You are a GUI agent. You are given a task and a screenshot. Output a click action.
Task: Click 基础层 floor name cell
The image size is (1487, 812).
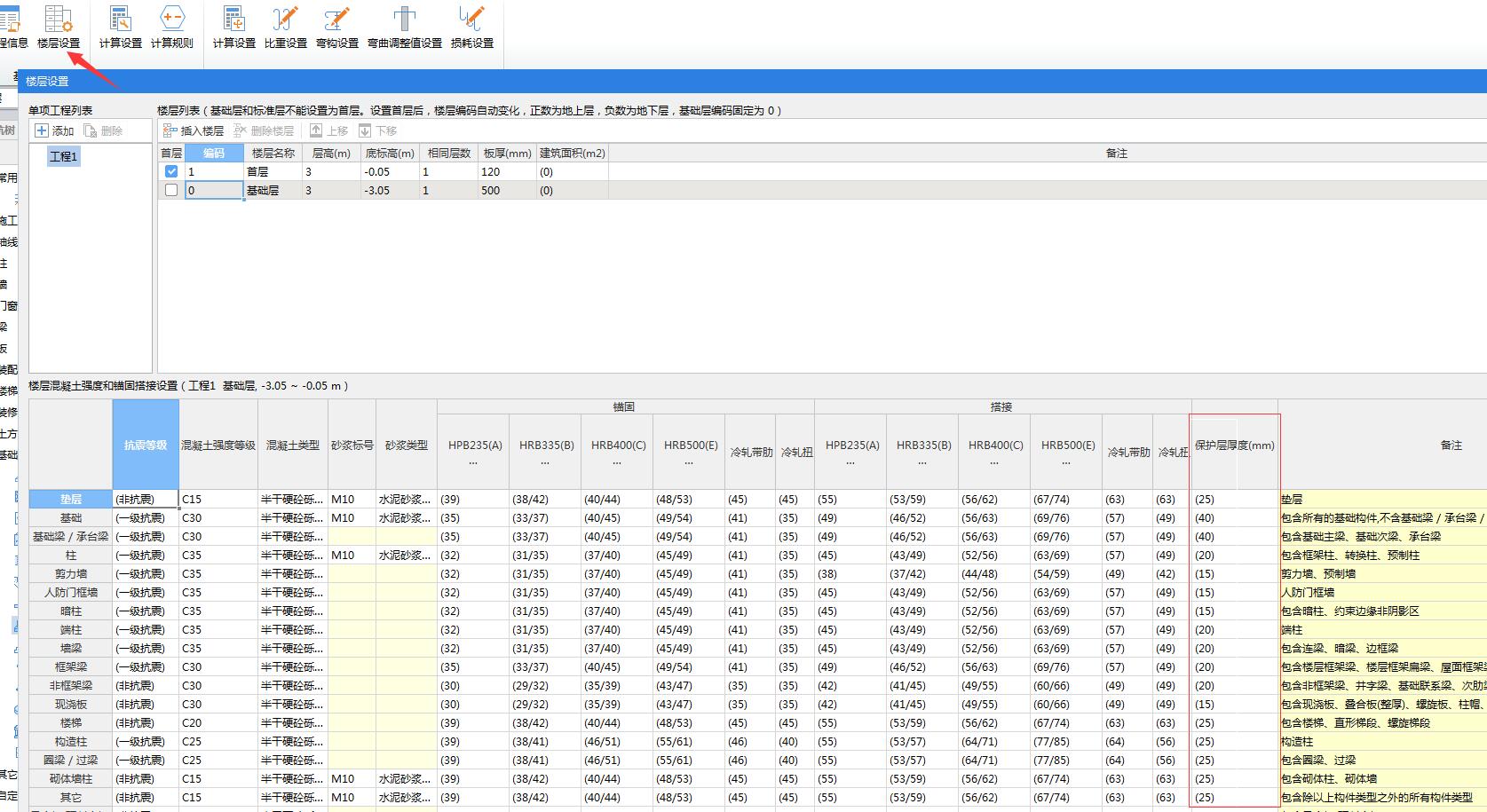click(x=273, y=190)
